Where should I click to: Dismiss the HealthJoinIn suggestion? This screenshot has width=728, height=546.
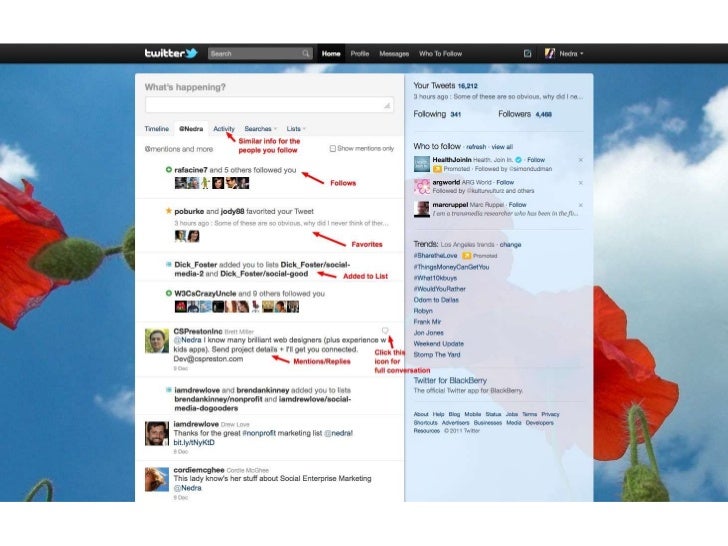click(580, 160)
